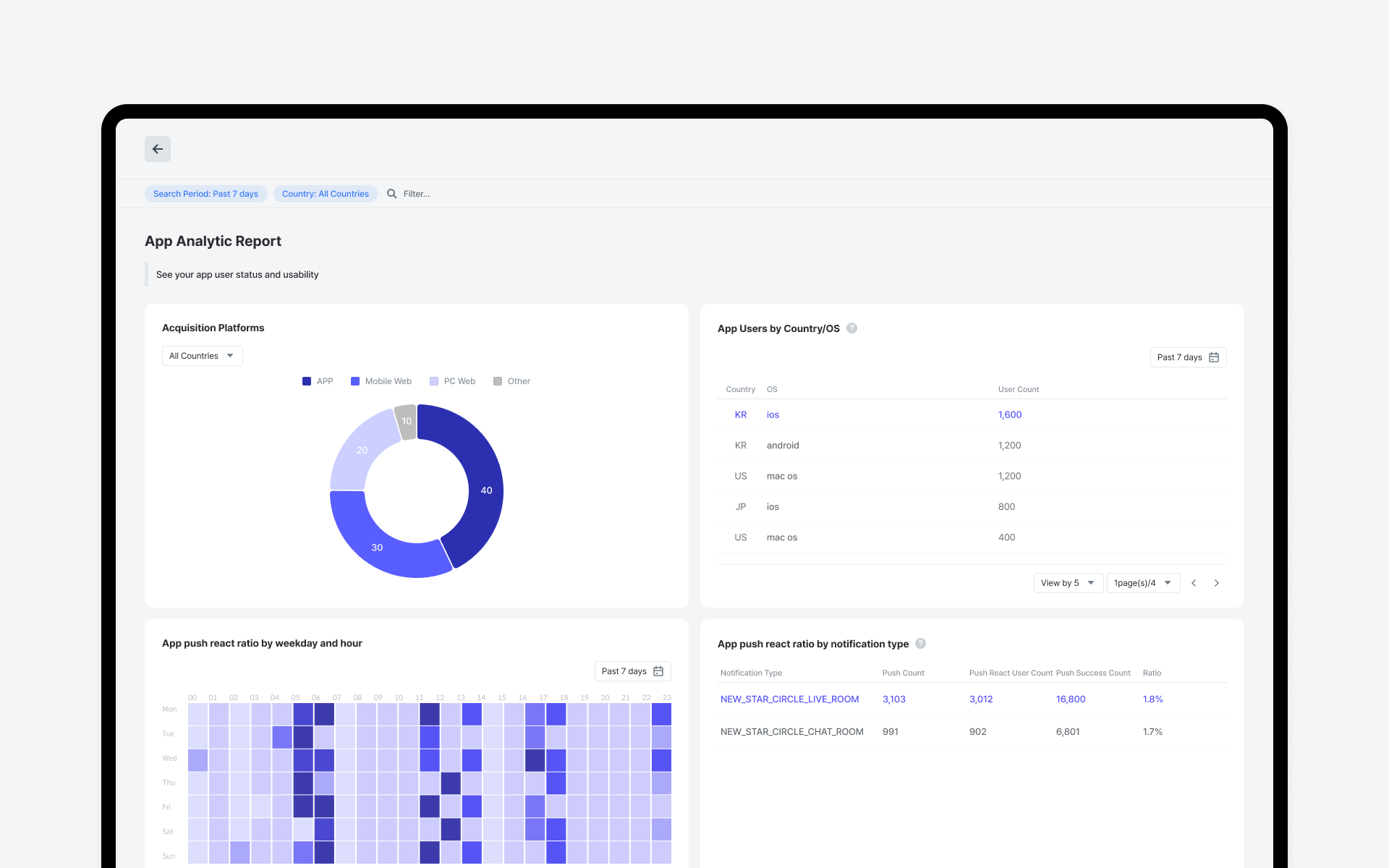1389x868 pixels.
Task: Go back using the arrow button
Action: coord(158,149)
